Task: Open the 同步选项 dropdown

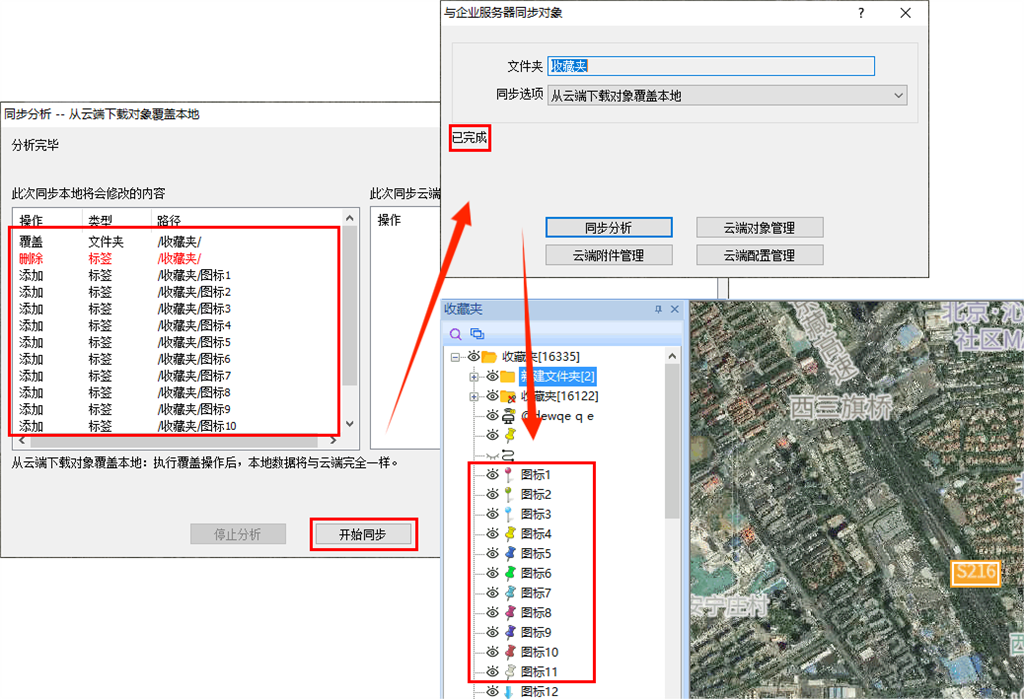Action: [897, 96]
